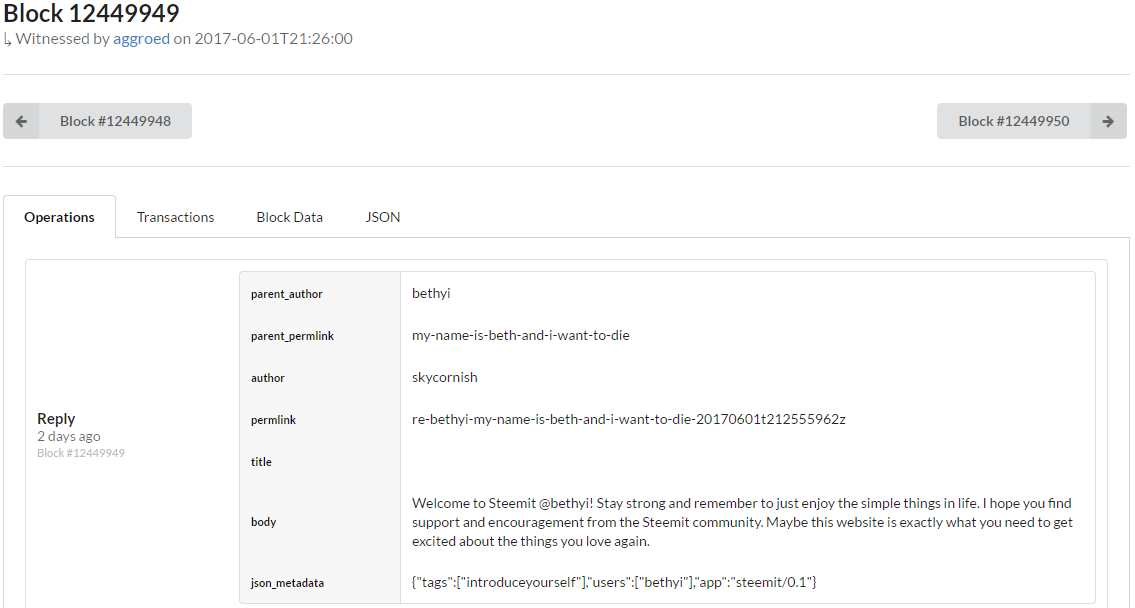Click the 'Reply' operation heading
Viewport: 1135px width, 608px height.
56,419
